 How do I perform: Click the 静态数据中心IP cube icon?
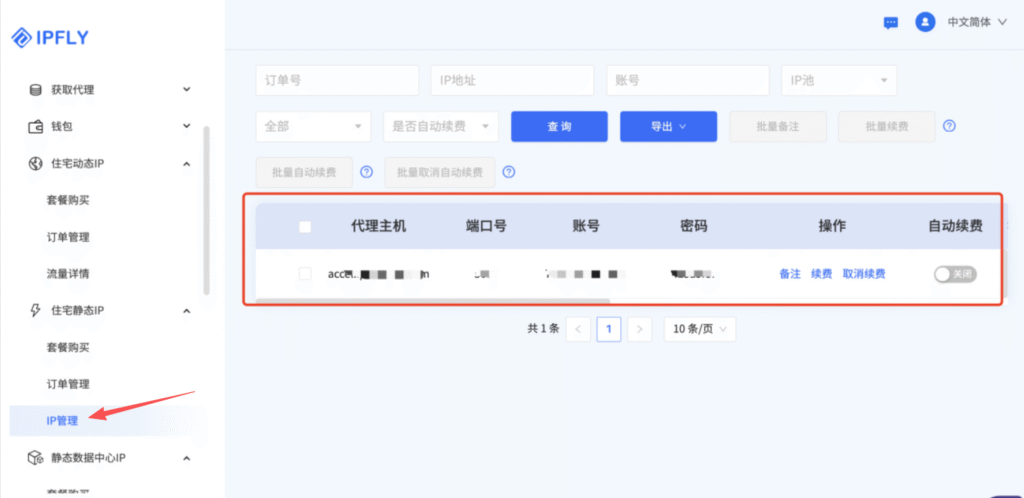pyautogui.click(x=35, y=458)
